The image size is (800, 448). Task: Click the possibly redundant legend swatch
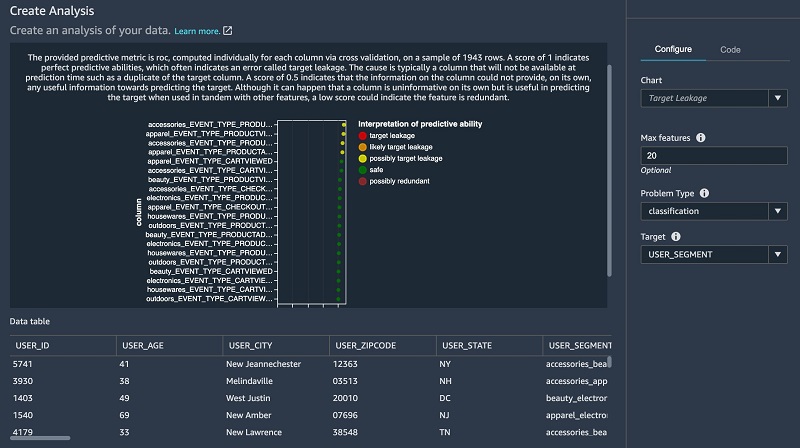[363, 181]
